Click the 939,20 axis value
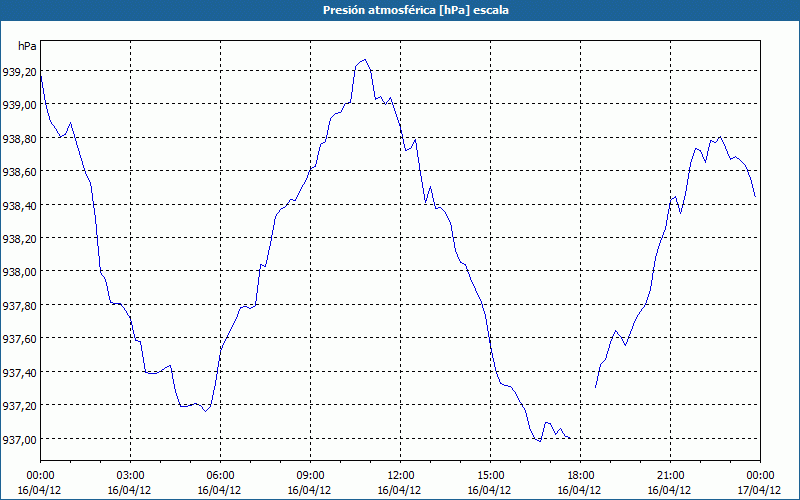 tap(19, 72)
